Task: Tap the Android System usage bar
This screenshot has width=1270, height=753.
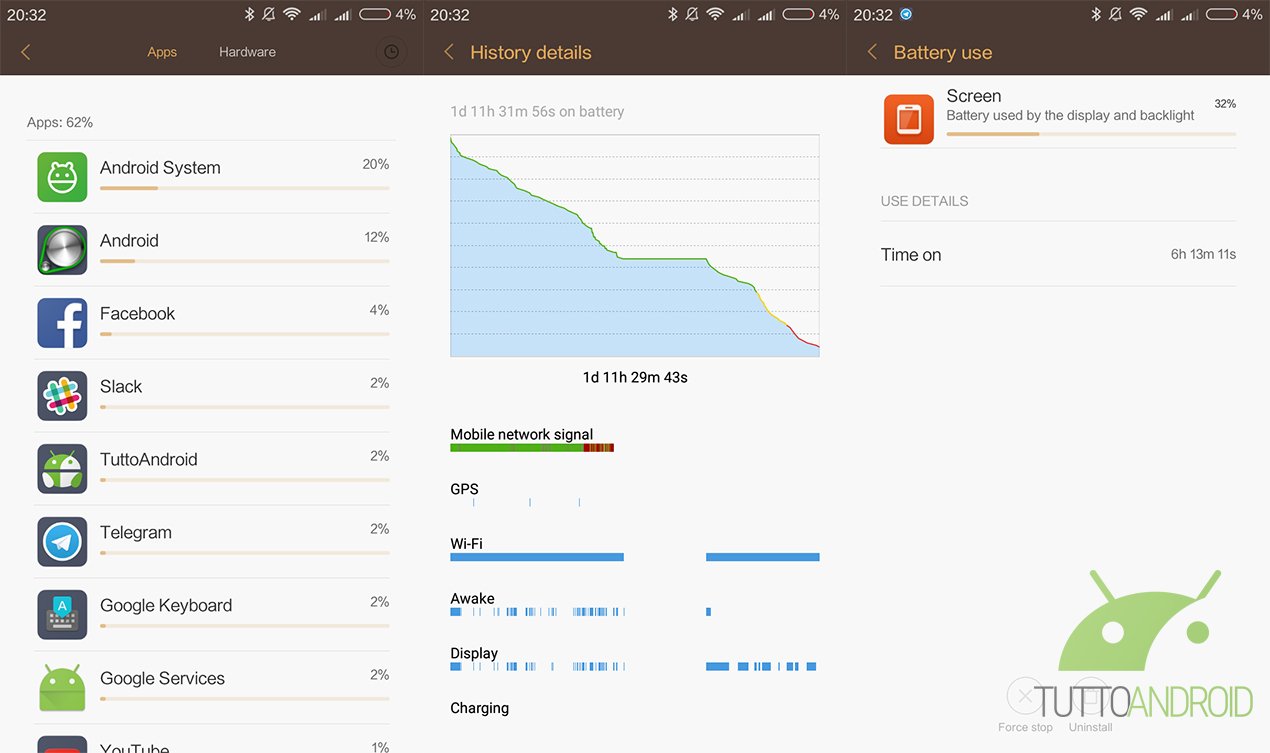Action: 244,188
